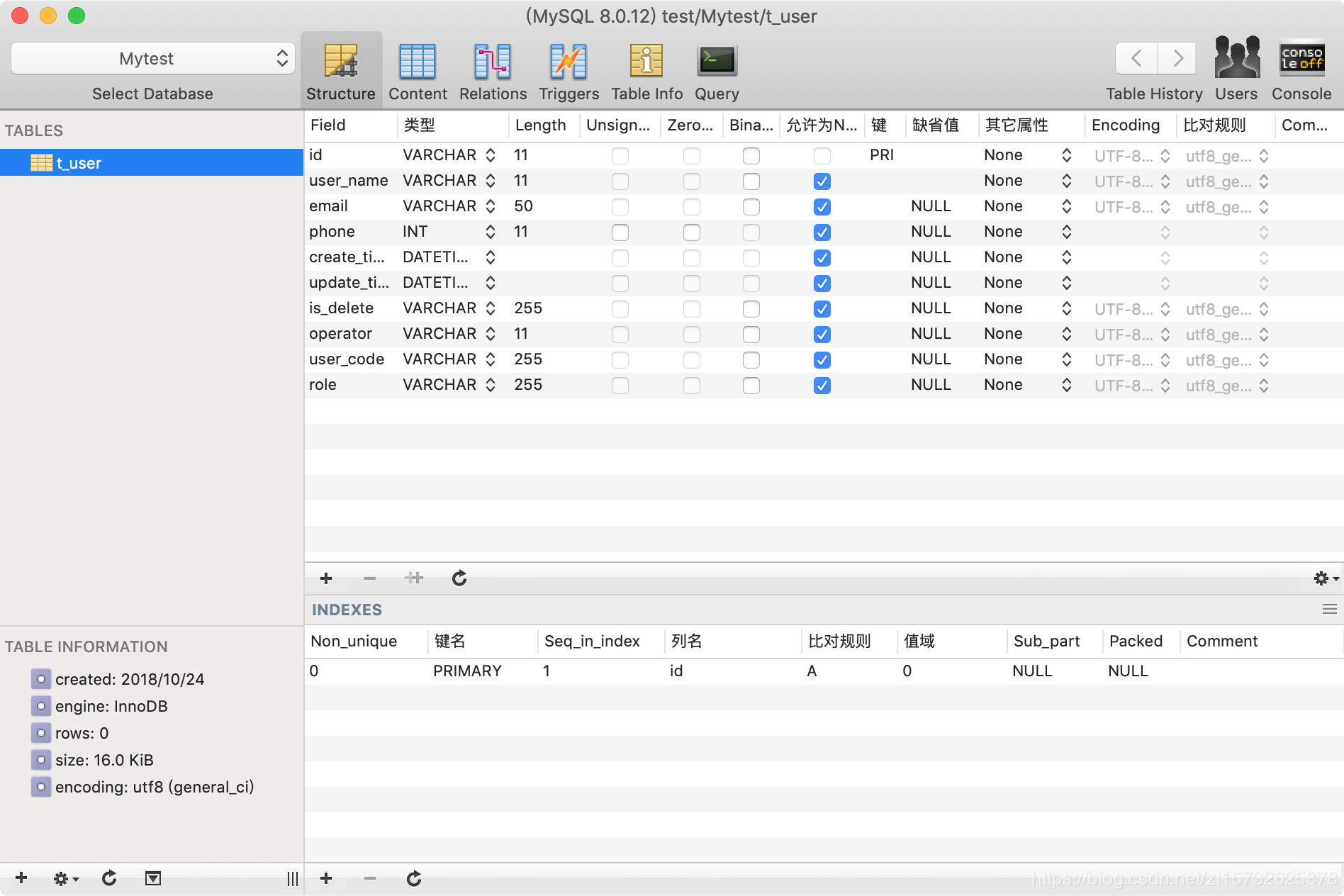The height and width of the screenshot is (896, 1344).
Task: Open the Relations view
Action: (493, 71)
